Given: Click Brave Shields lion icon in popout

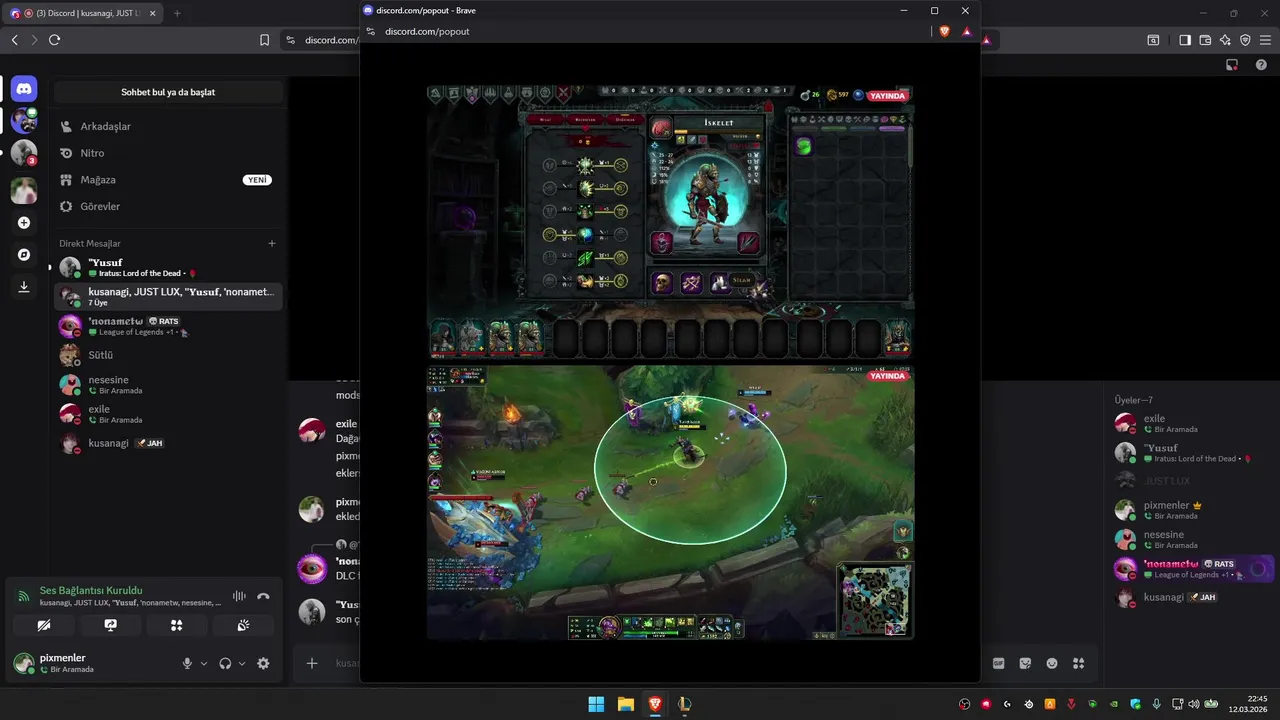Looking at the screenshot, I should tap(945, 31).
